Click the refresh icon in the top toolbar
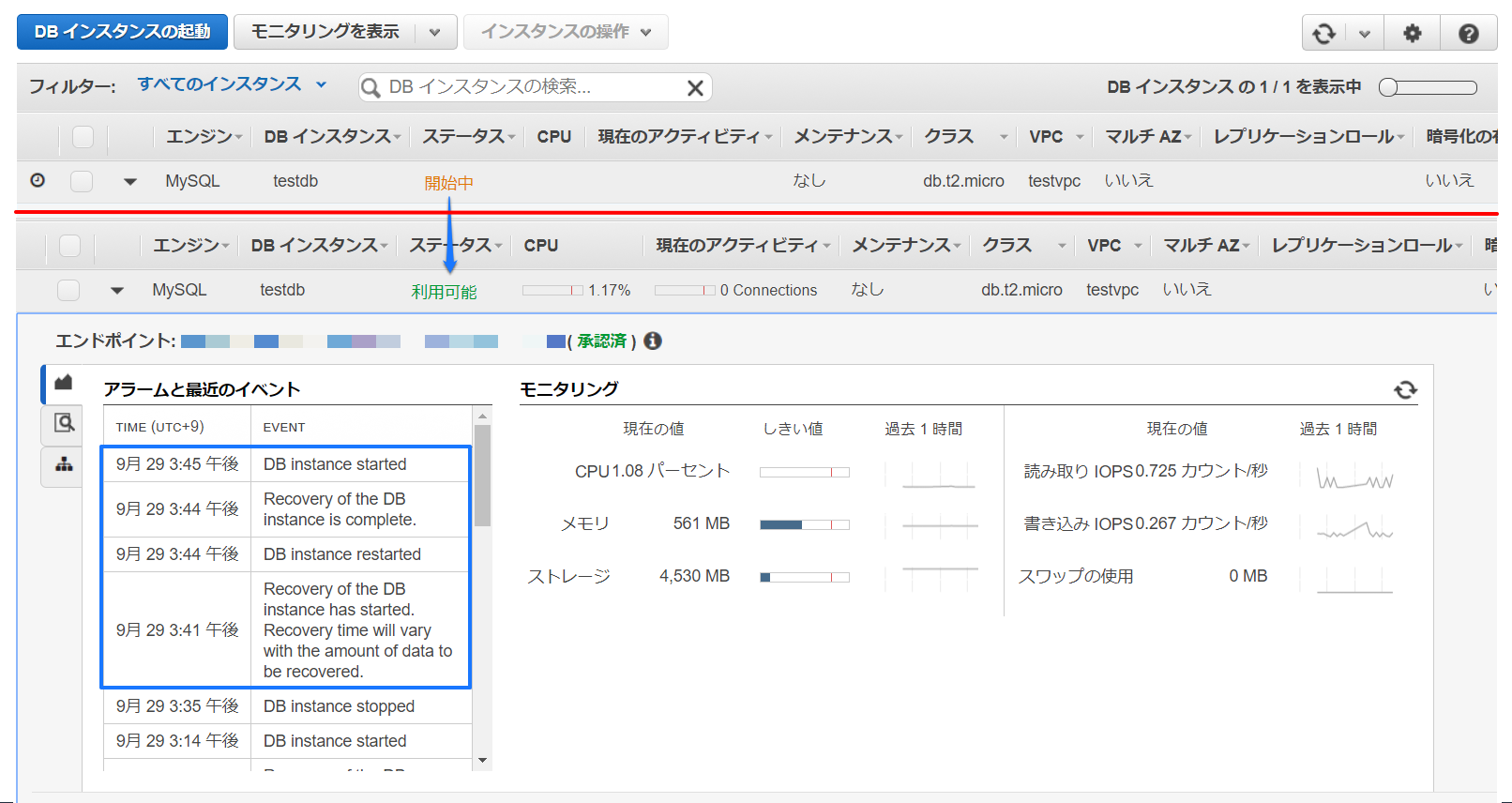Viewport: 1512px width, 803px height. pos(1323,34)
